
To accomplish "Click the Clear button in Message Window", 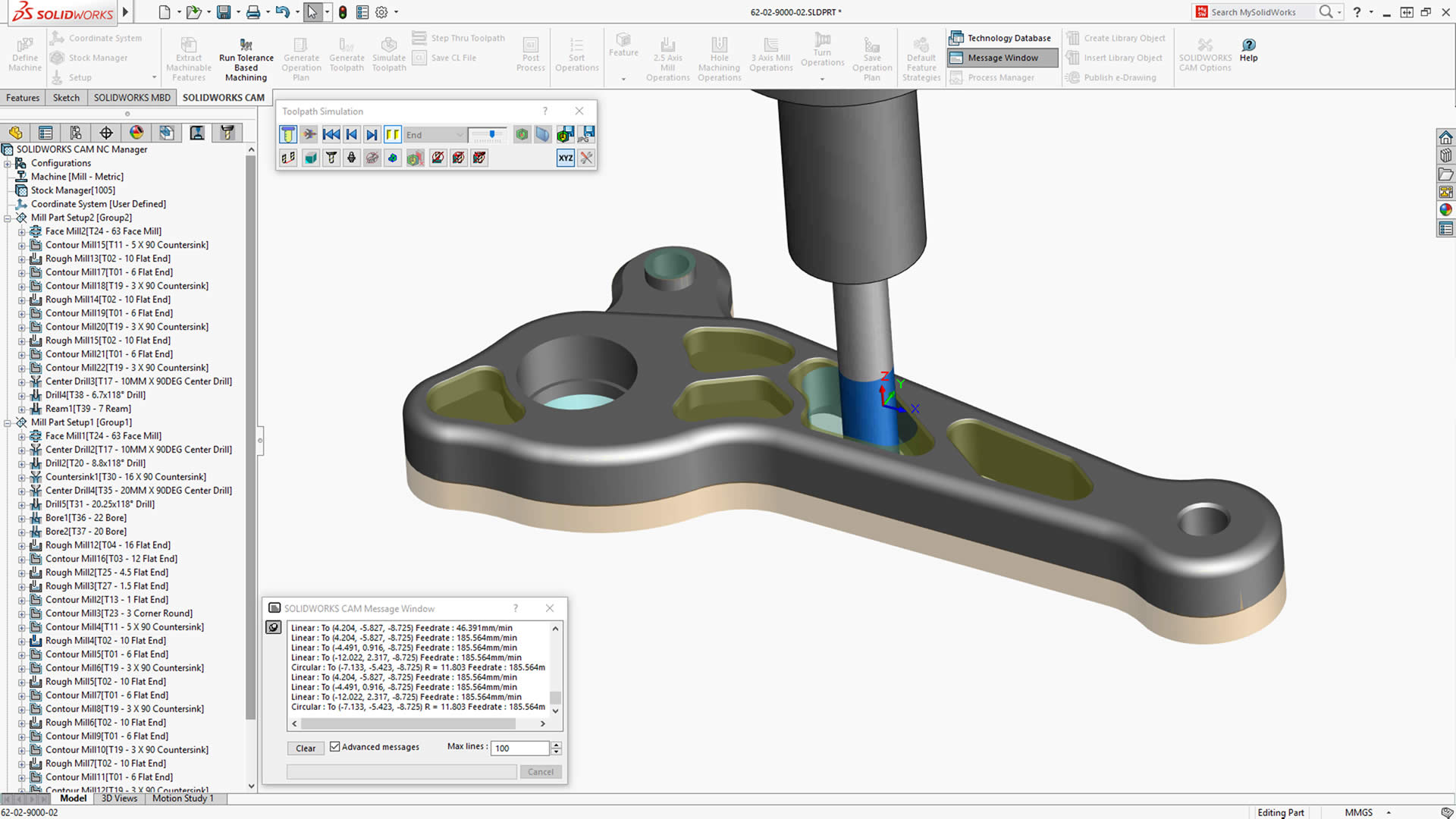I will pos(305,747).
